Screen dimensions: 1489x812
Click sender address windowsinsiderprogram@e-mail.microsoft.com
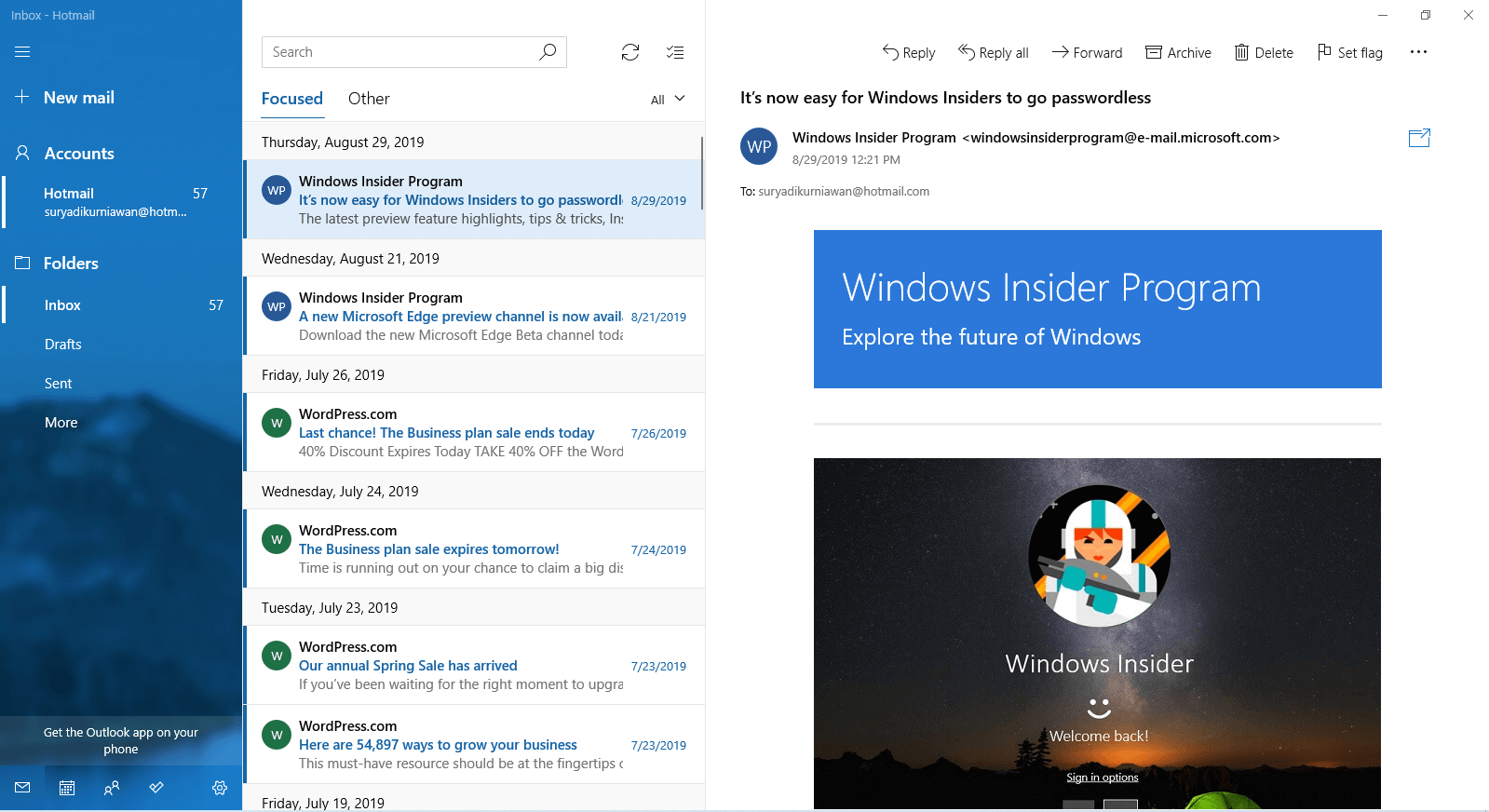click(x=1121, y=138)
